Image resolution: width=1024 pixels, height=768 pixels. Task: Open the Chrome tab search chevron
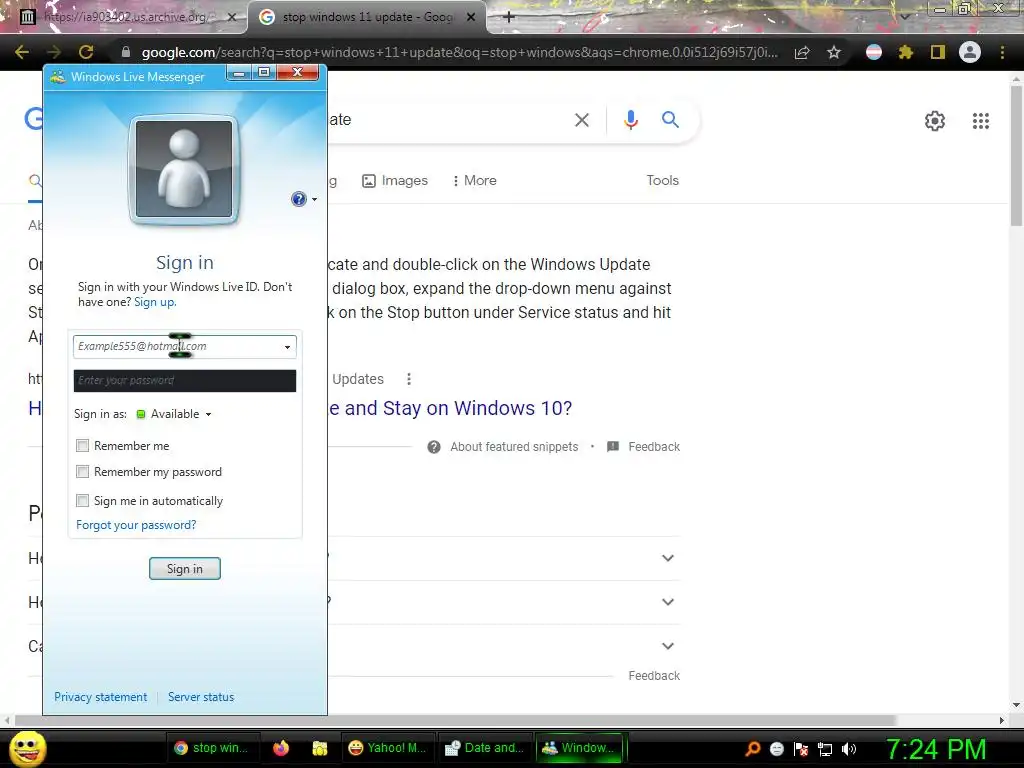click(x=904, y=16)
